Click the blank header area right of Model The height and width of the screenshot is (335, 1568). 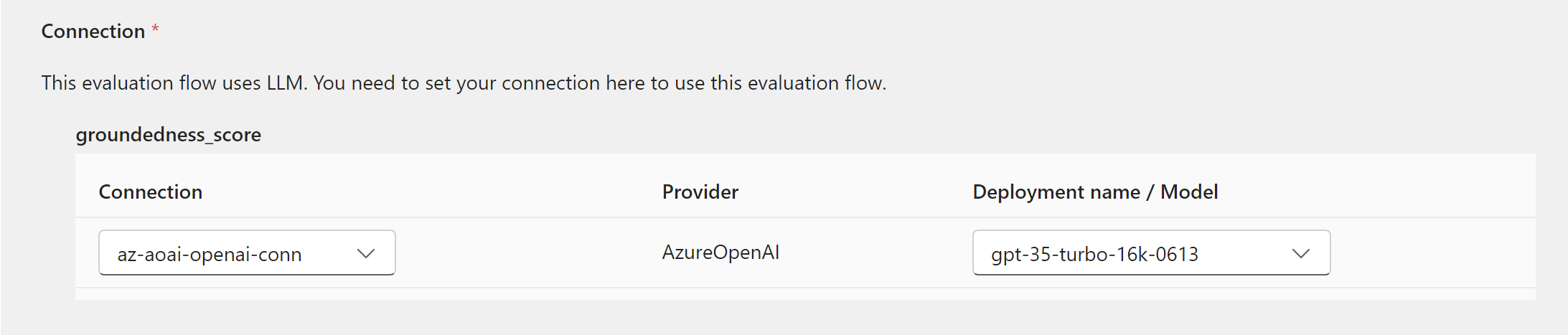pyautogui.click(x=1376, y=192)
